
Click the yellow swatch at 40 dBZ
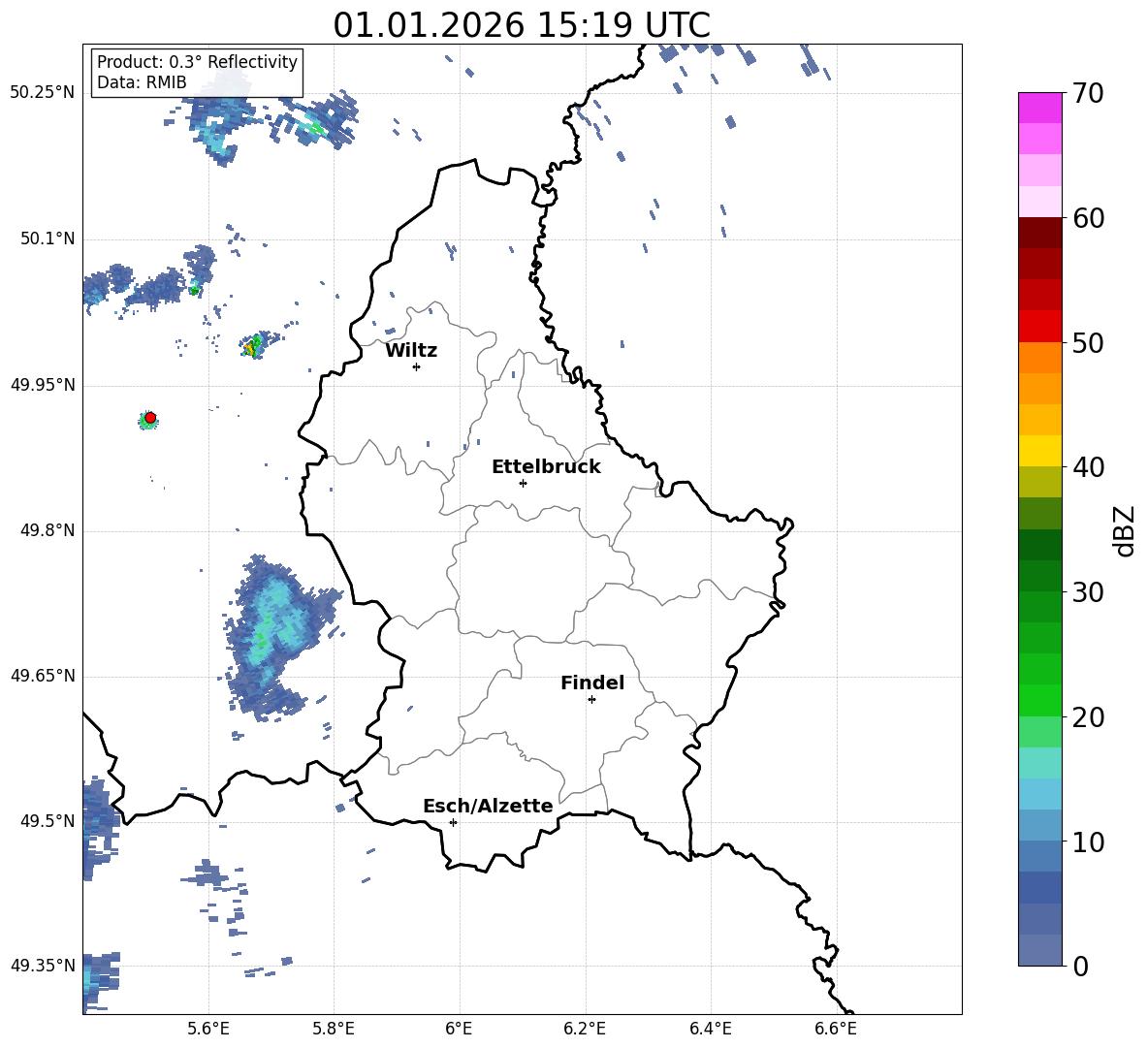click(x=1039, y=451)
